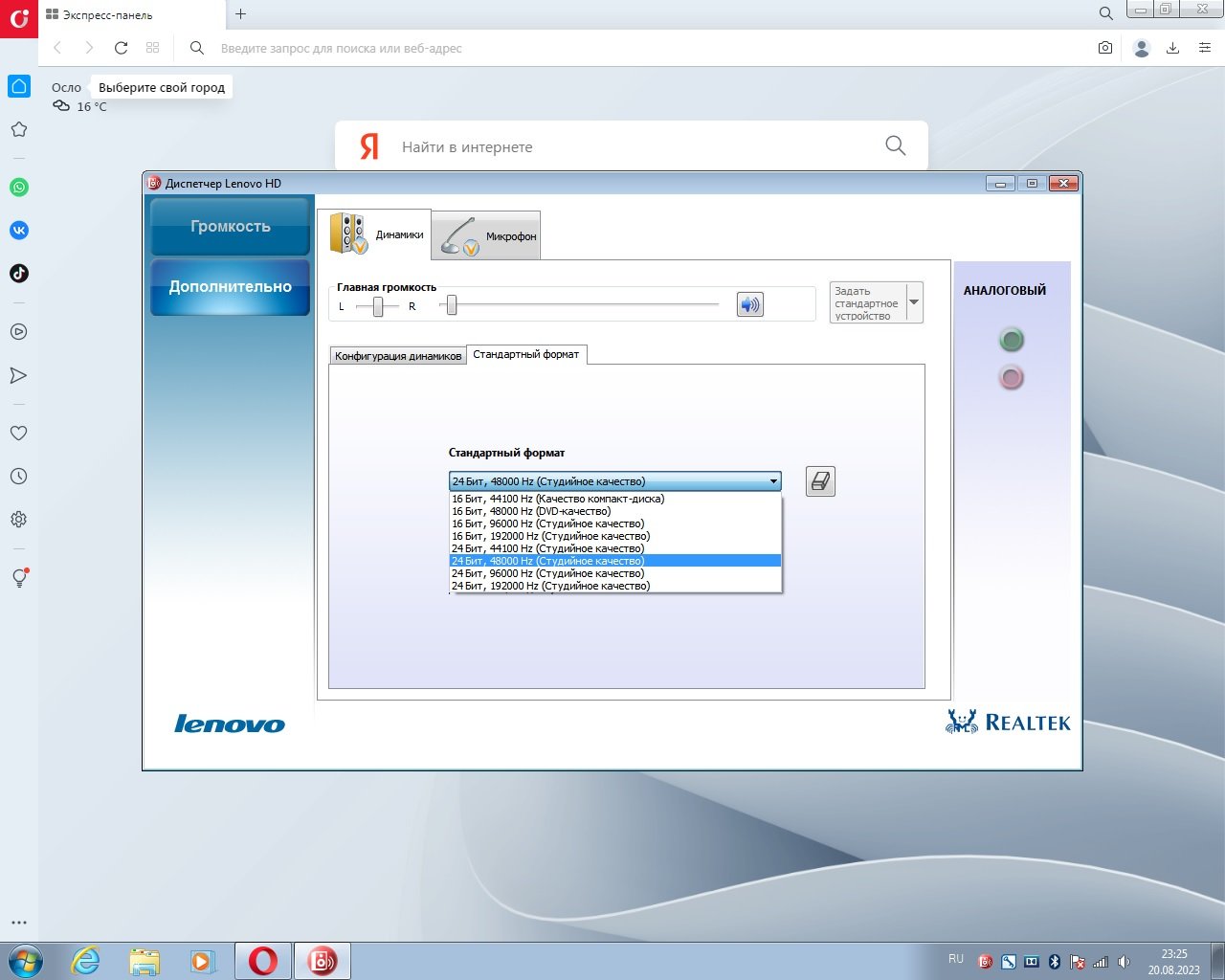Image resolution: width=1225 pixels, height=980 pixels.
Task: Click the green analog jack indicator
Action: [x=1012, y=340]
